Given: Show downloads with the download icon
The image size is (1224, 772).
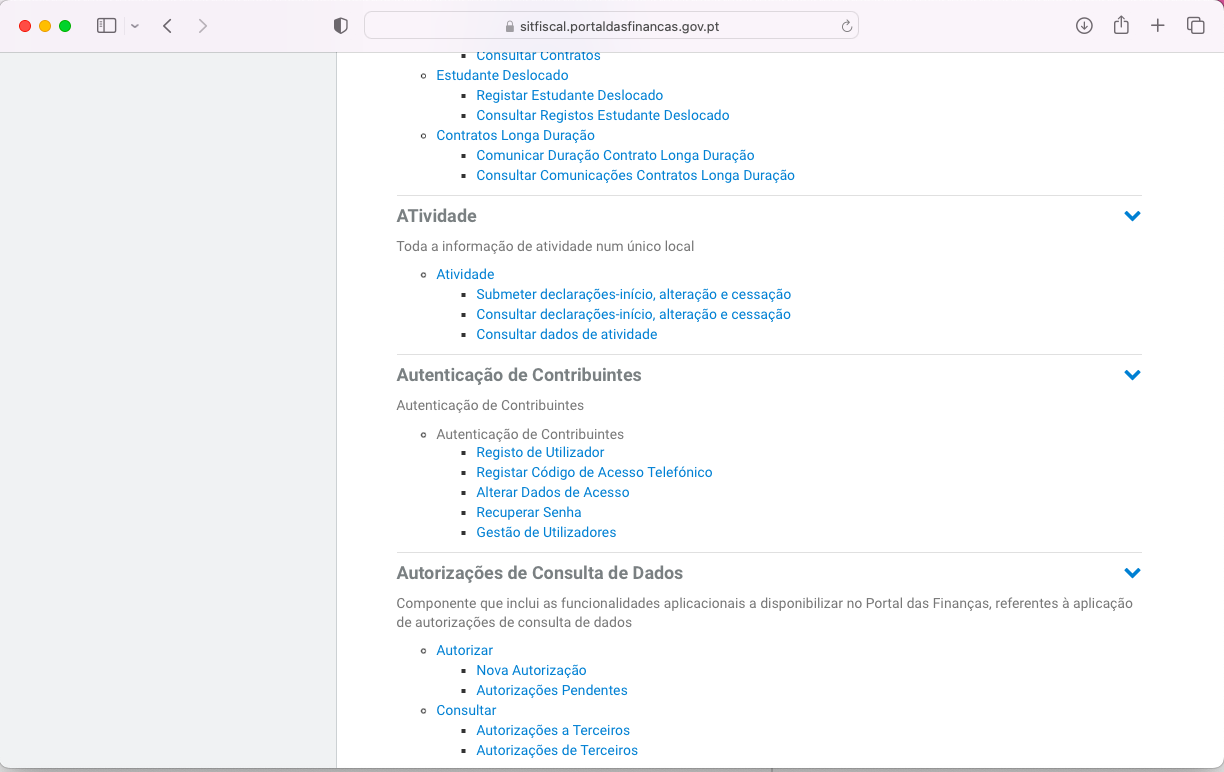Looking at the screenshot, I should point(1084,26).
